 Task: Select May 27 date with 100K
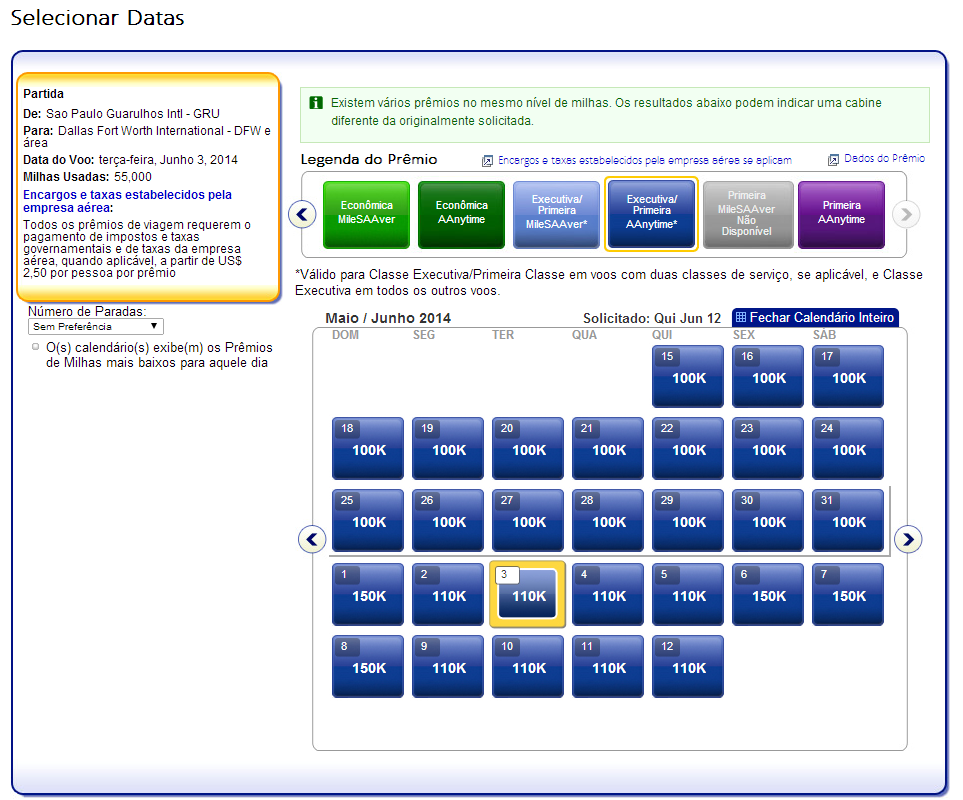(528, 520)
